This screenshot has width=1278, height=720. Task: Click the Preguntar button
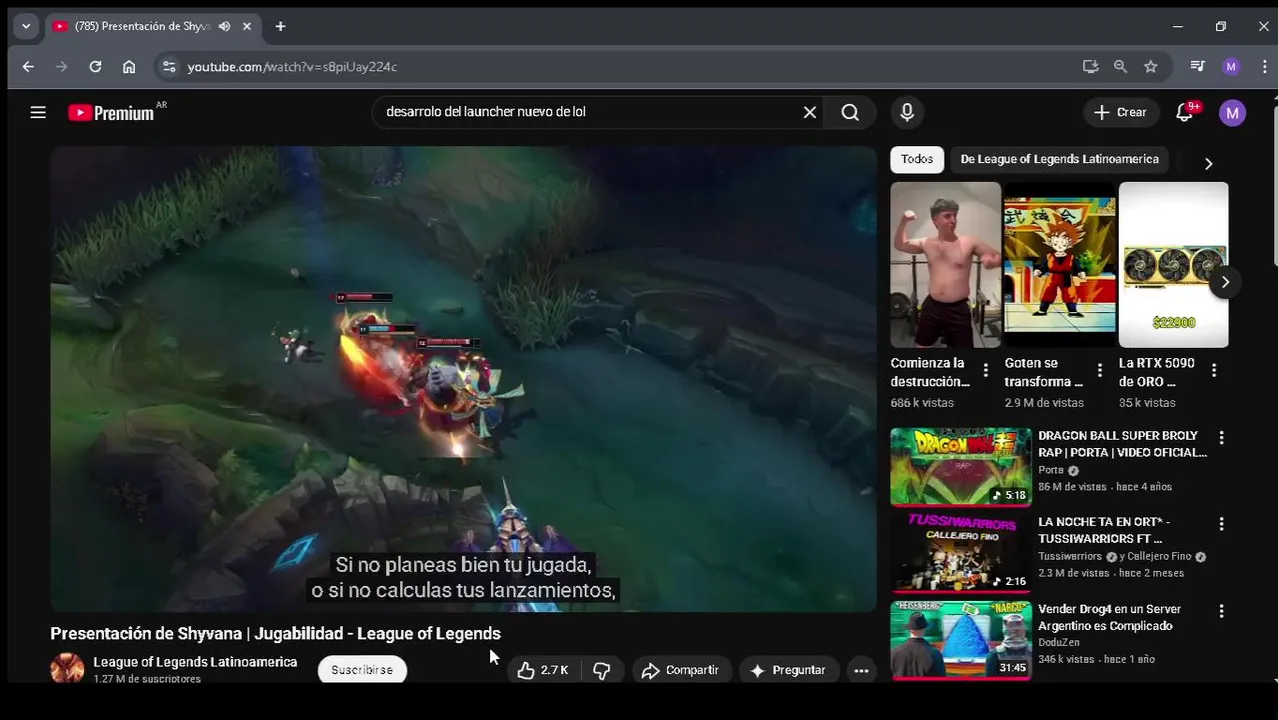tap(788, 670)
